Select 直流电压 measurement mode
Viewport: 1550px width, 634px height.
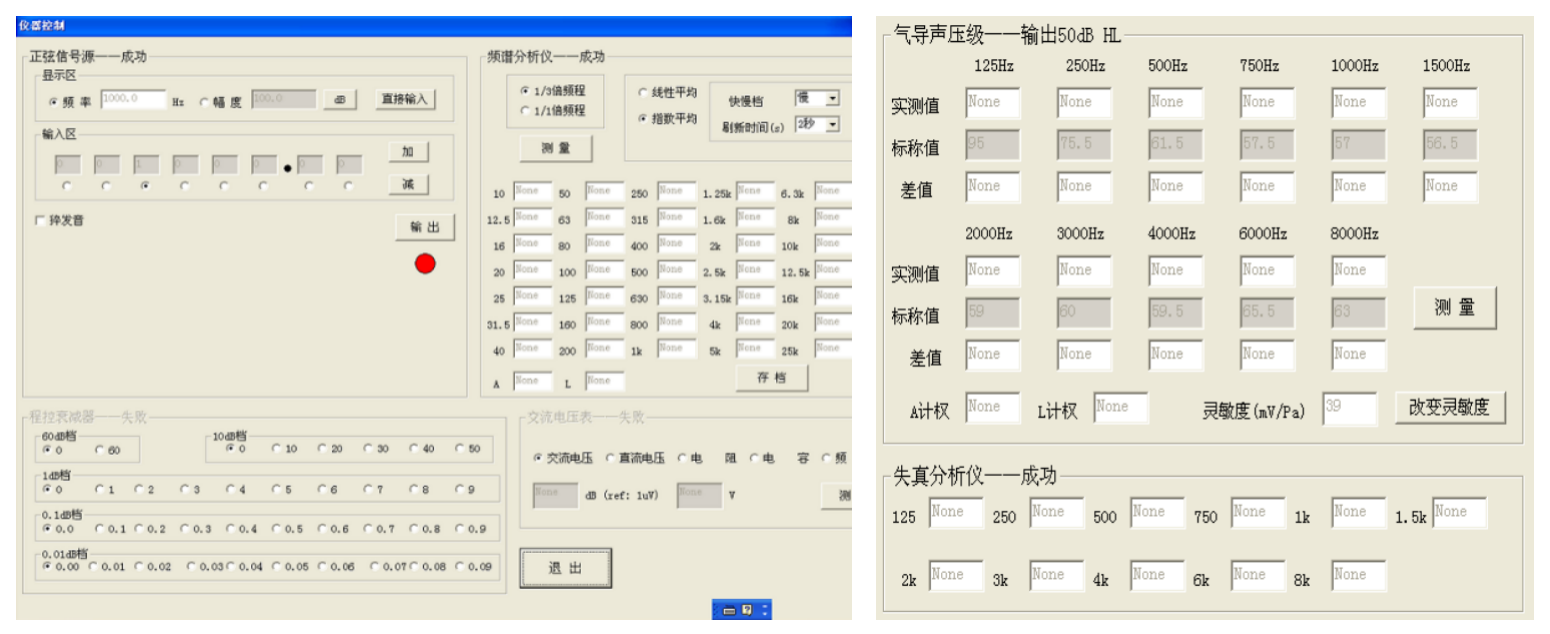[610, 458]
